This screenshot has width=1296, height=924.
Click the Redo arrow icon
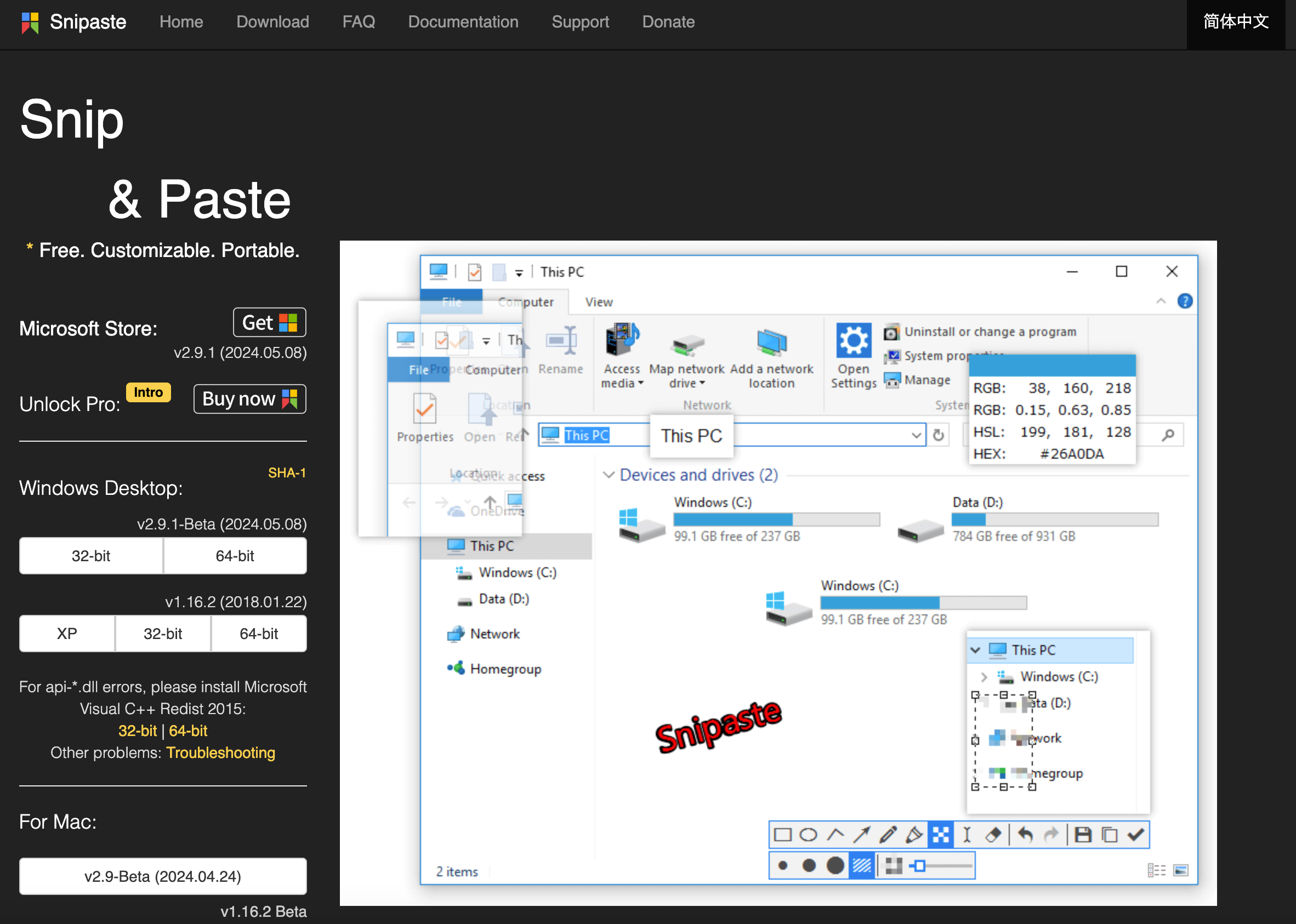(1051, 835)
